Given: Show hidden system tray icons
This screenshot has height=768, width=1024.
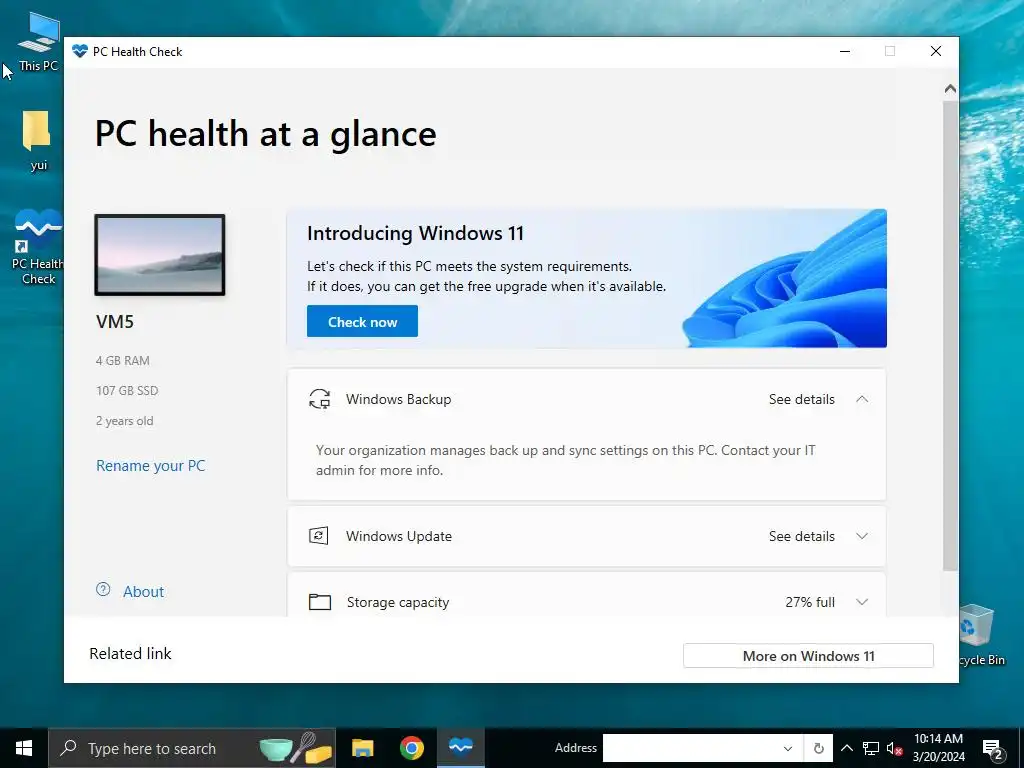Looking at the screenshot, I should point(846,748).
